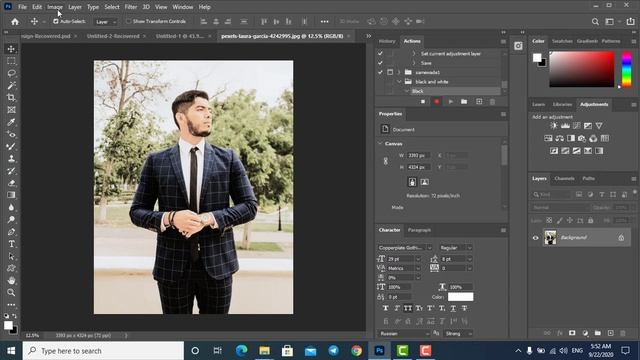This screenshot has height=360, width=640.
Task: Select the Lasso tool
Action: pos(11,73)
